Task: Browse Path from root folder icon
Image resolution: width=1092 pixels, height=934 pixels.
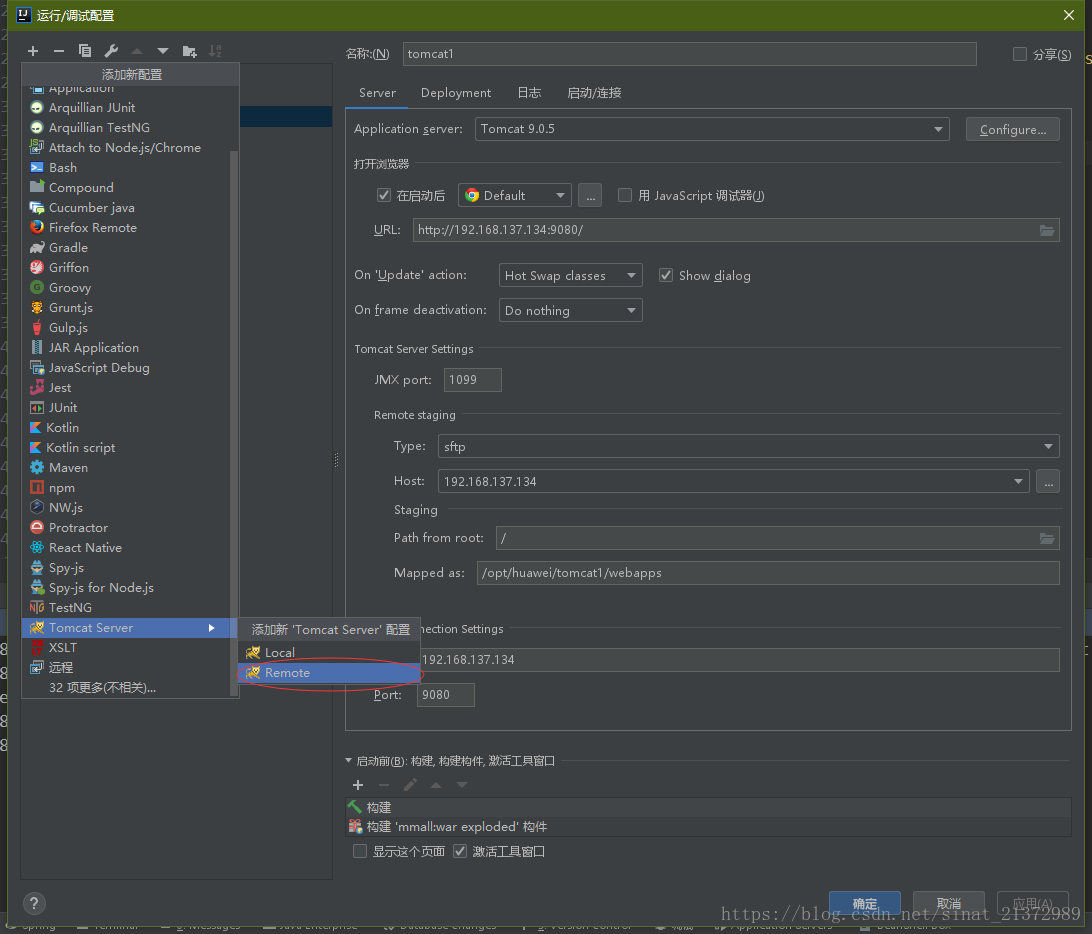Action: tap(1046, 538)
